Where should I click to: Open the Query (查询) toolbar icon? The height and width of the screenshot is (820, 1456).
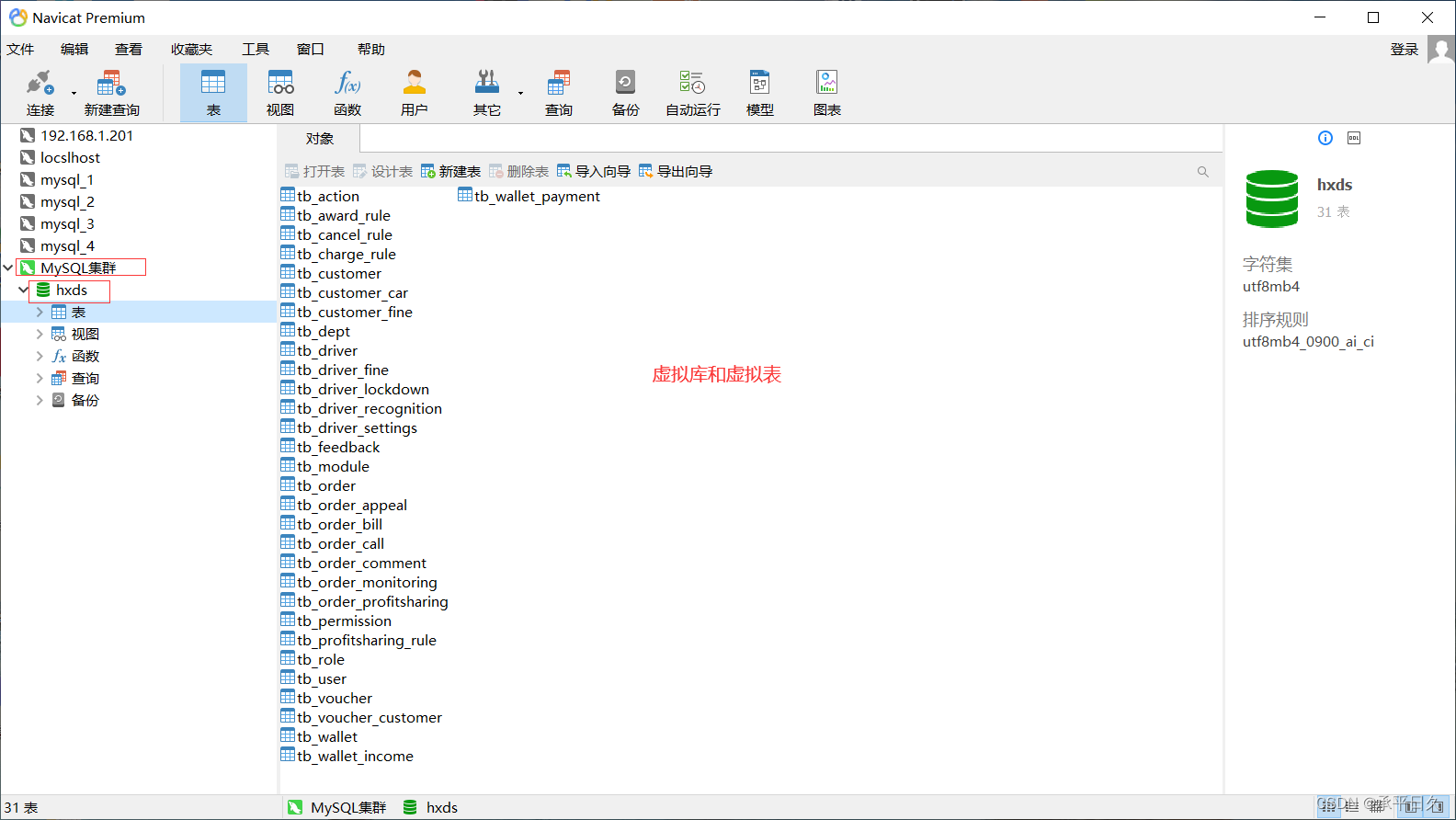tap(558, 93)
